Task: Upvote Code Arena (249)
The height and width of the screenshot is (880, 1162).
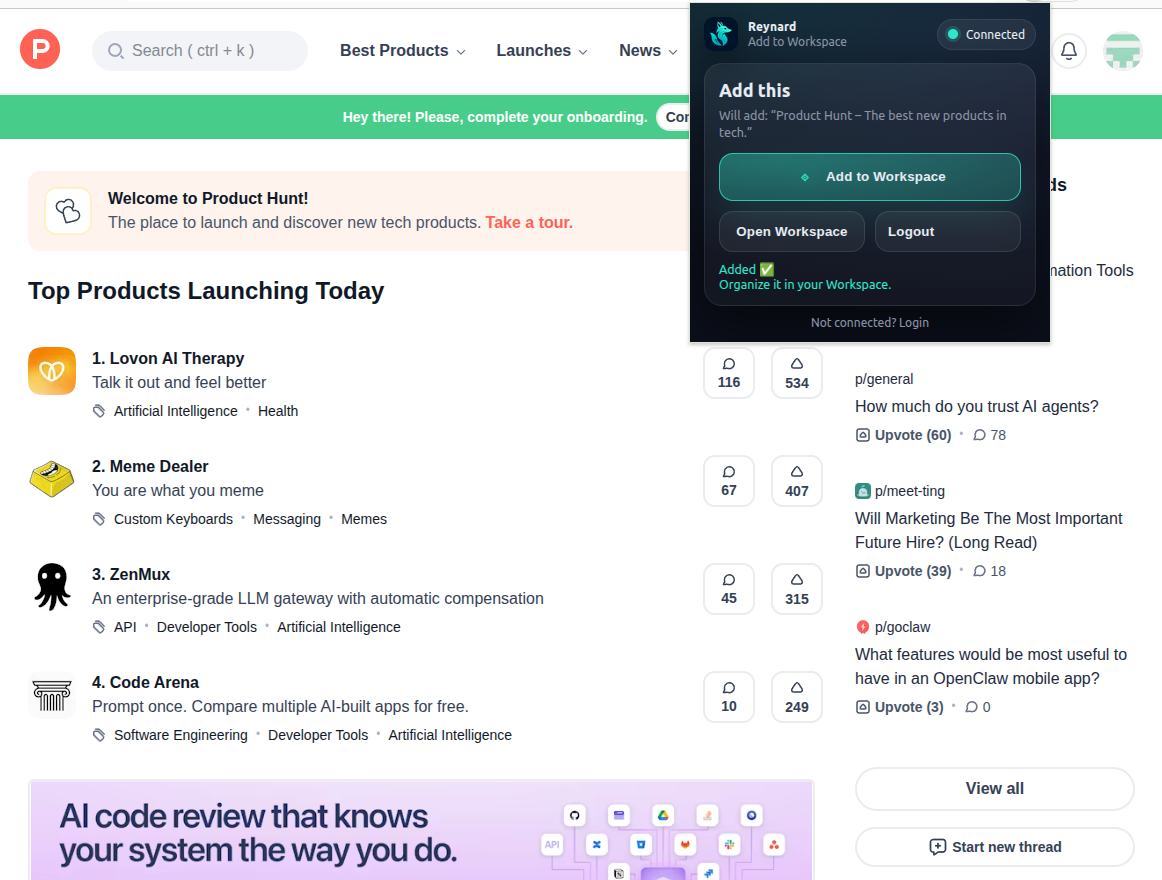Action: coord(797,697)
